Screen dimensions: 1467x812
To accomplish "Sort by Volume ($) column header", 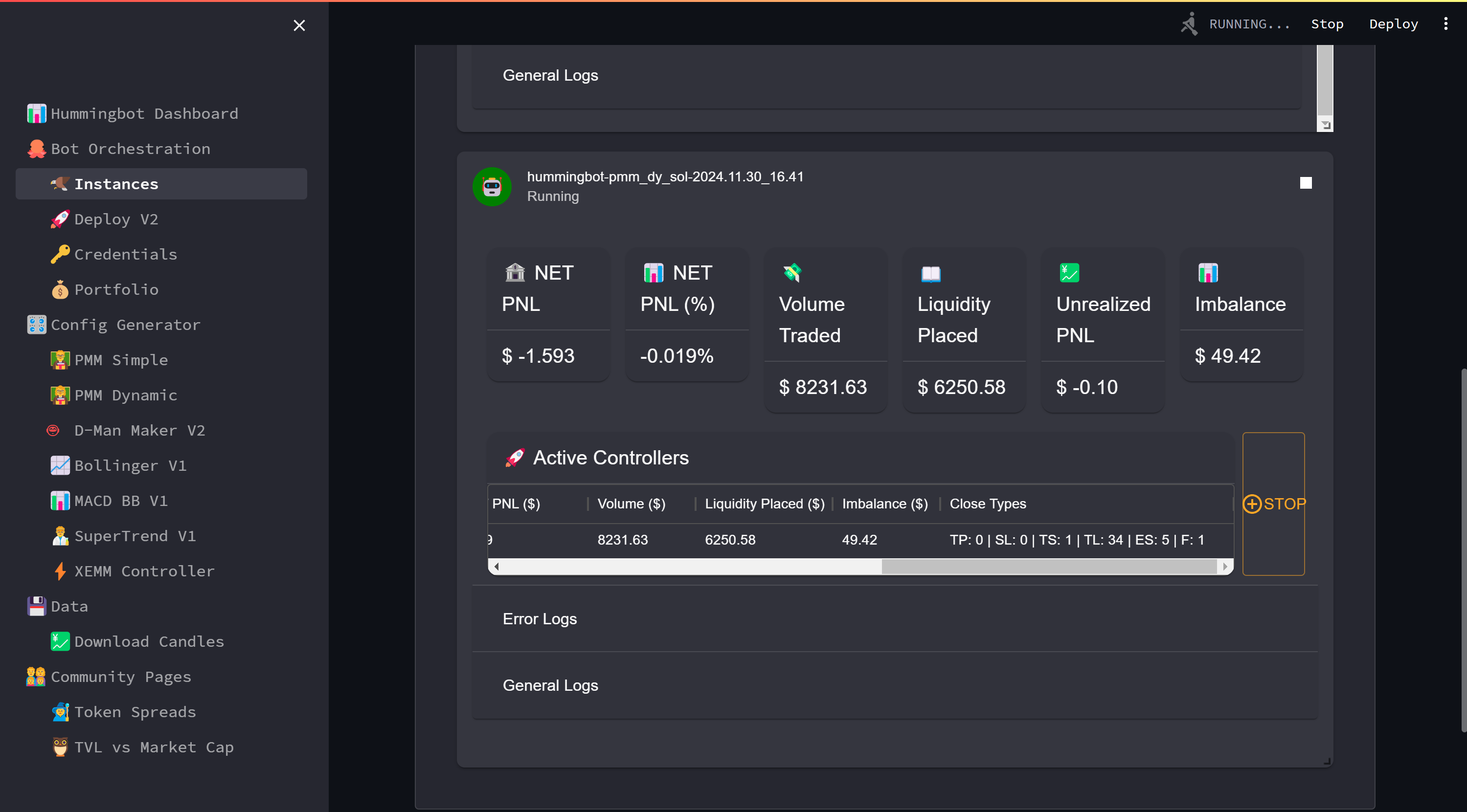I will click(631, 504).
